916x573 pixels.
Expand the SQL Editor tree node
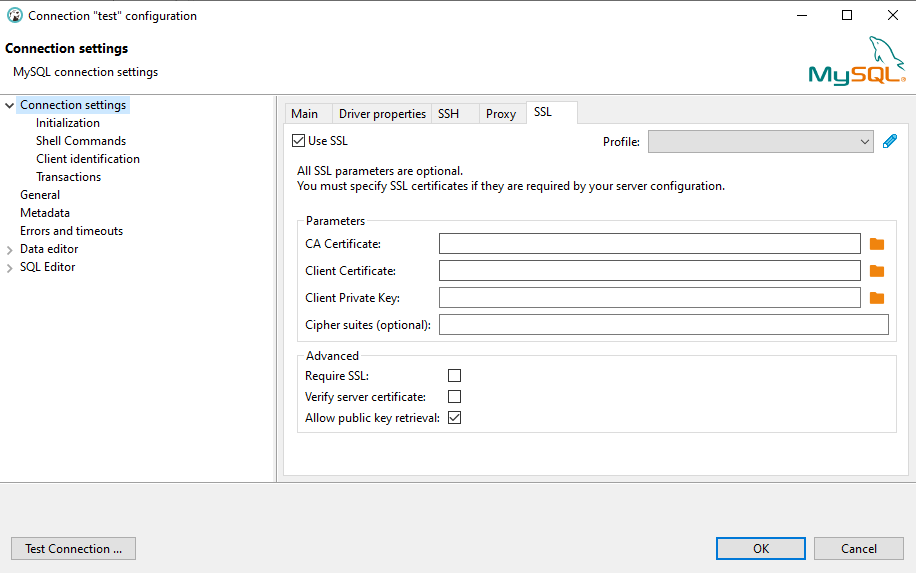coord(10,267)
